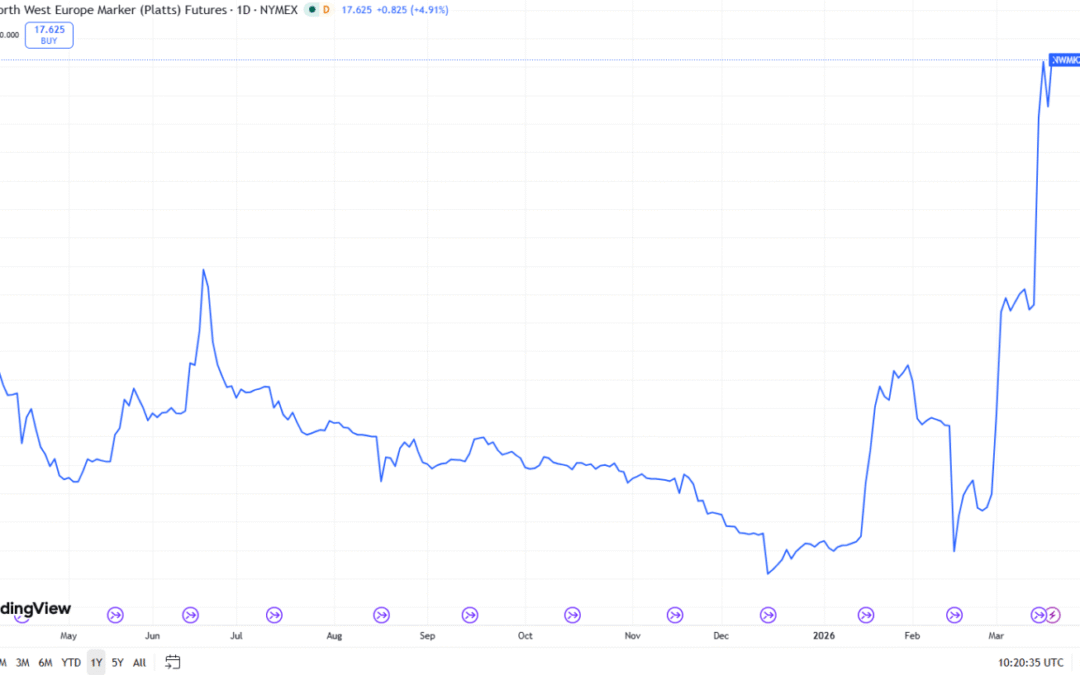Image resolution: width=1080 pixels, height=675 pixels.
Task: Click the rollover marker just before August
Action: 275,614
